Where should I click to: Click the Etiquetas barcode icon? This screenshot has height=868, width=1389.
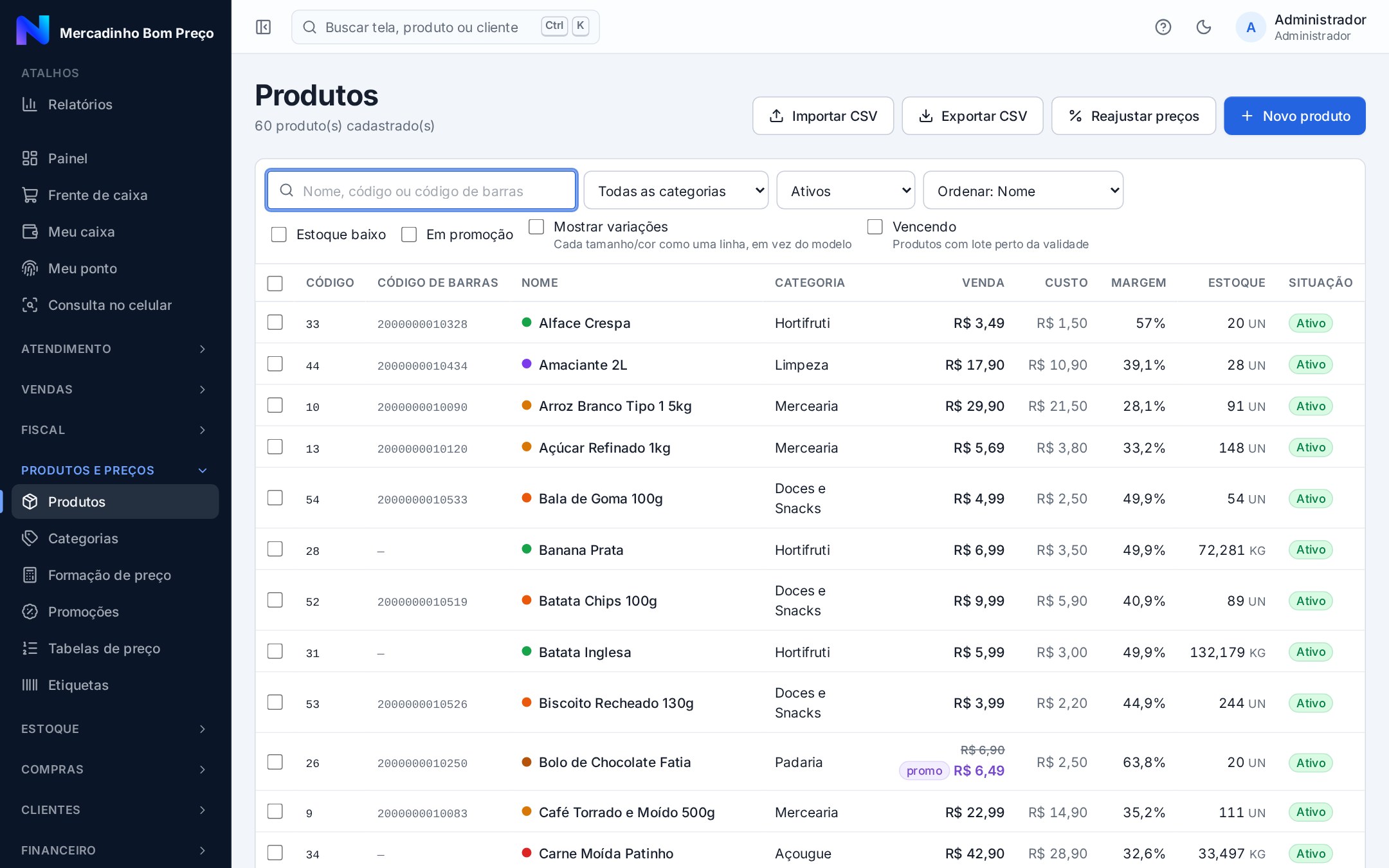(30, 685)
